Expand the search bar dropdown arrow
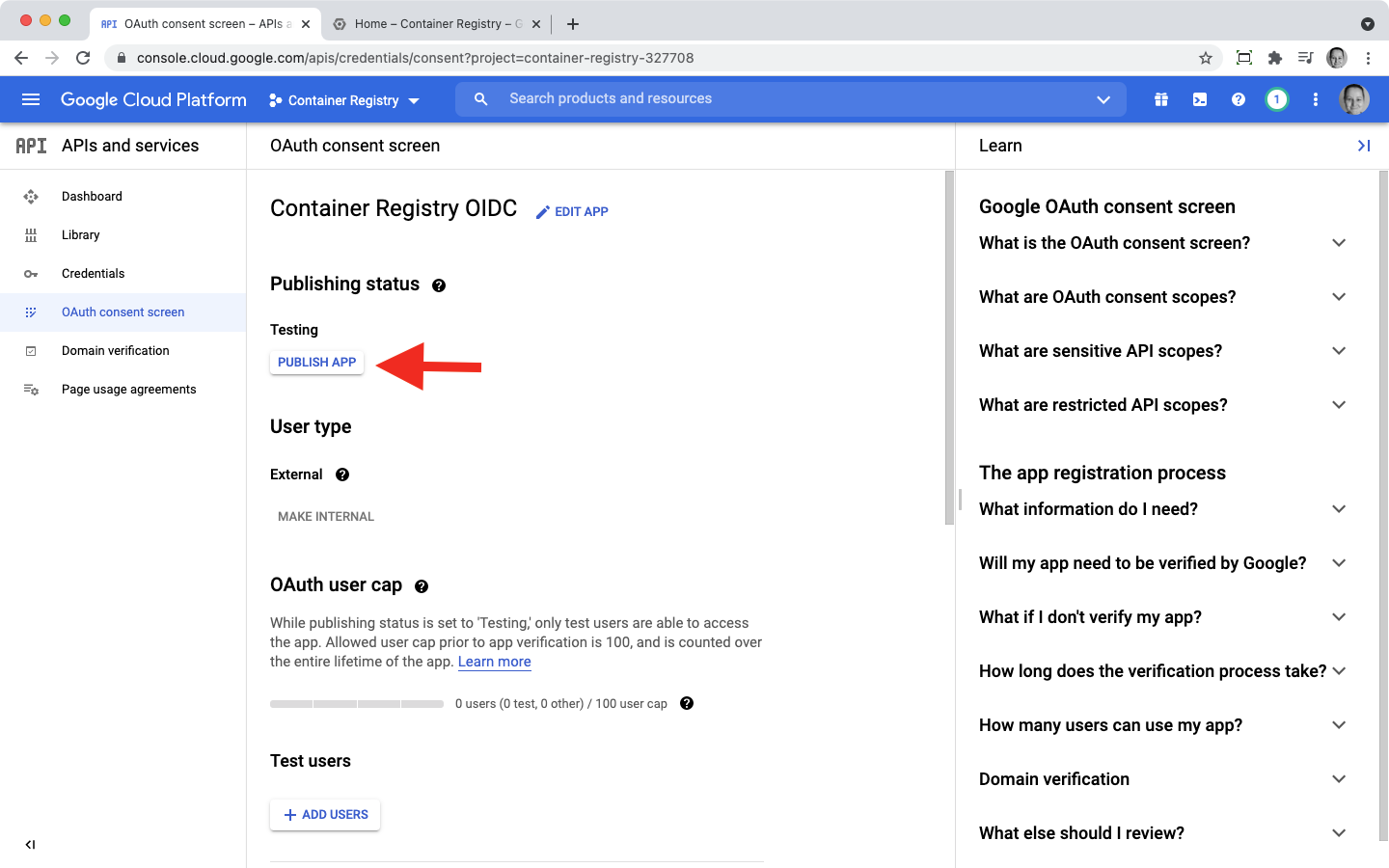The image size is (1389, 868). (1103, 99)
